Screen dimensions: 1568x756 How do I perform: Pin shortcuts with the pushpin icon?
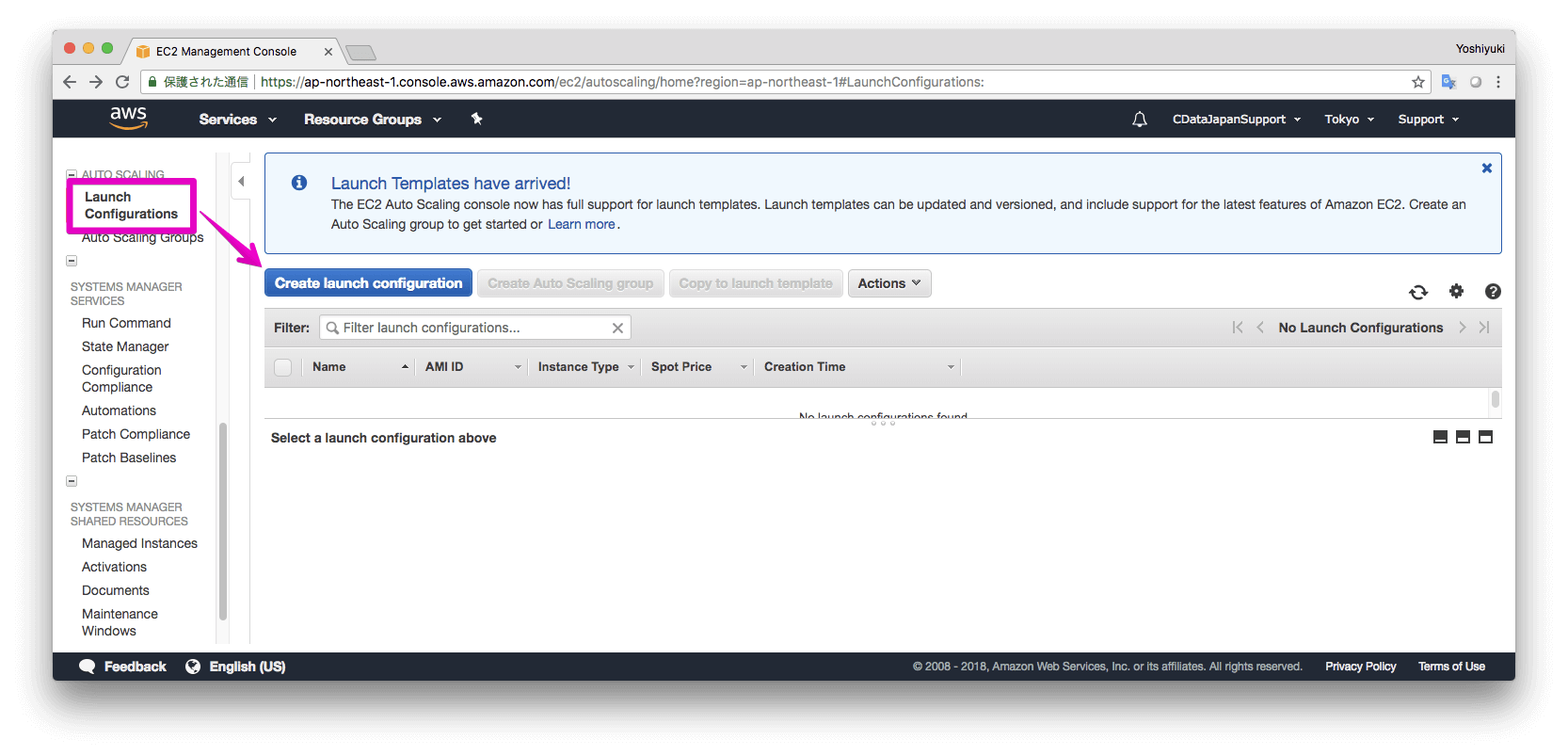click(x=477, y=119)
